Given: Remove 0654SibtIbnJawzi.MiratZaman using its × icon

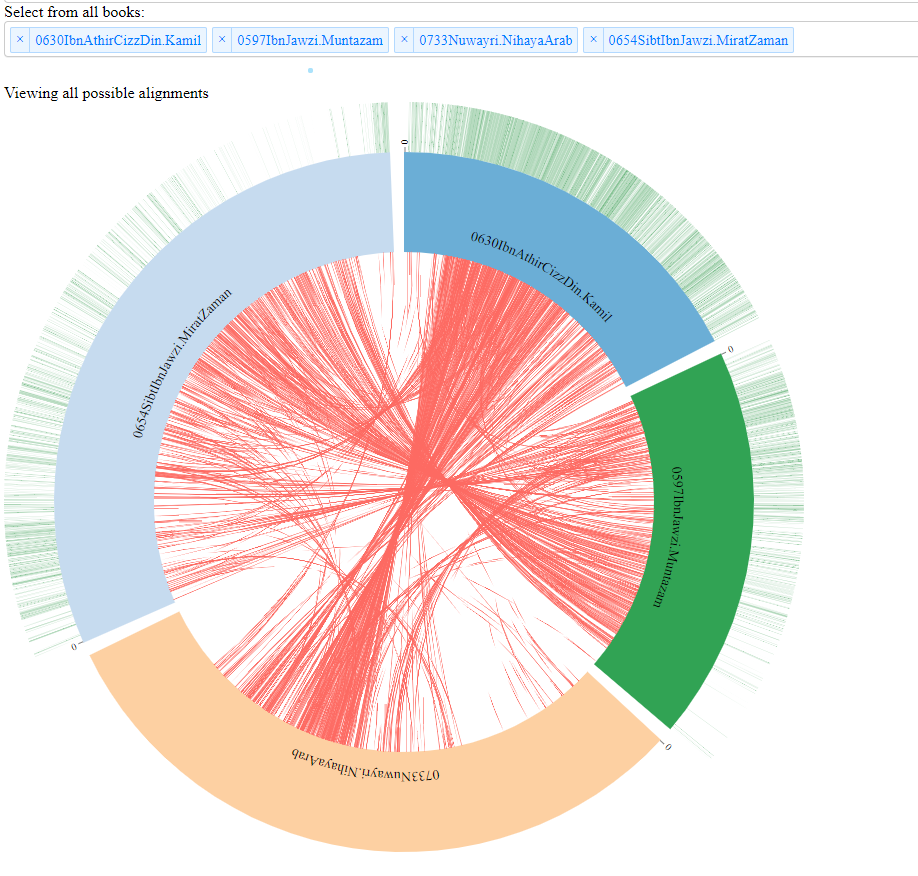Looking at the screenshot, I should (592, 40).
